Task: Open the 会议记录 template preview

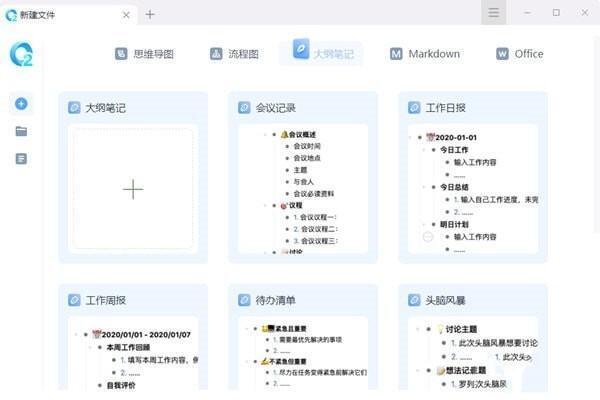Action: click(x=303, y=189)
